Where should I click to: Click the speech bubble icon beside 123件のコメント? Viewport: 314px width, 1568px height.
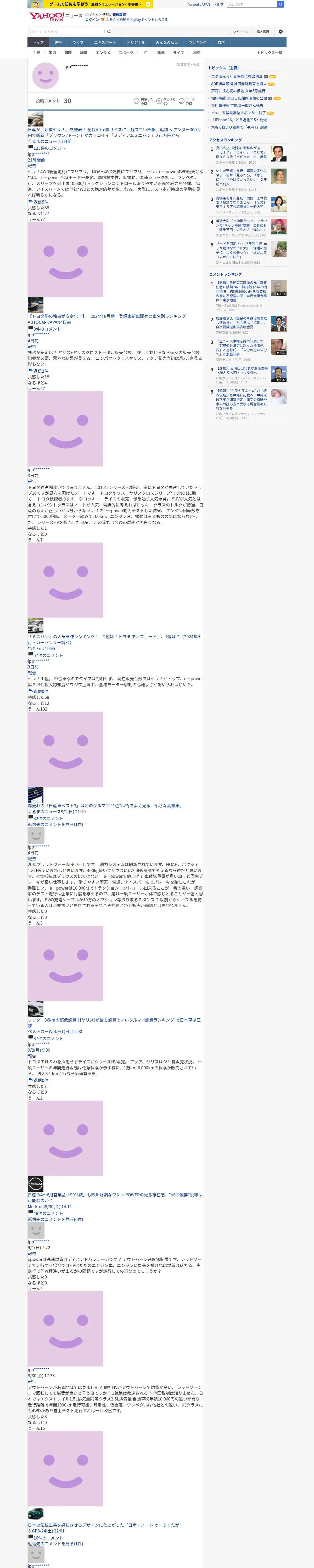(x=31, y=147)
